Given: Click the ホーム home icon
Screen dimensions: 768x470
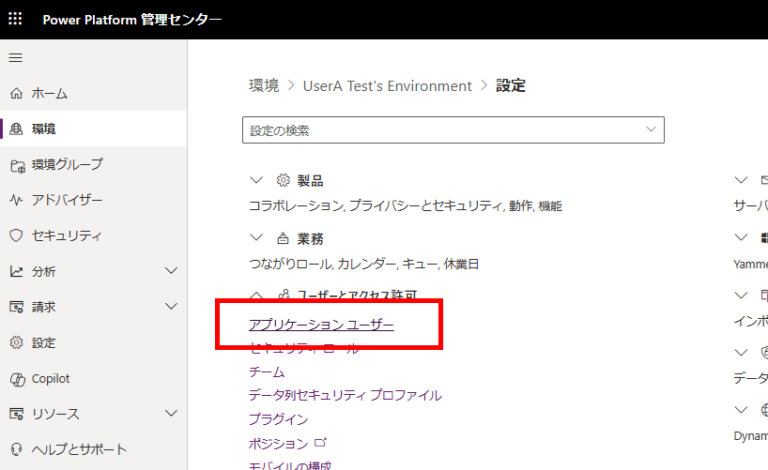Looking at the screenshot, I should 16,93.
